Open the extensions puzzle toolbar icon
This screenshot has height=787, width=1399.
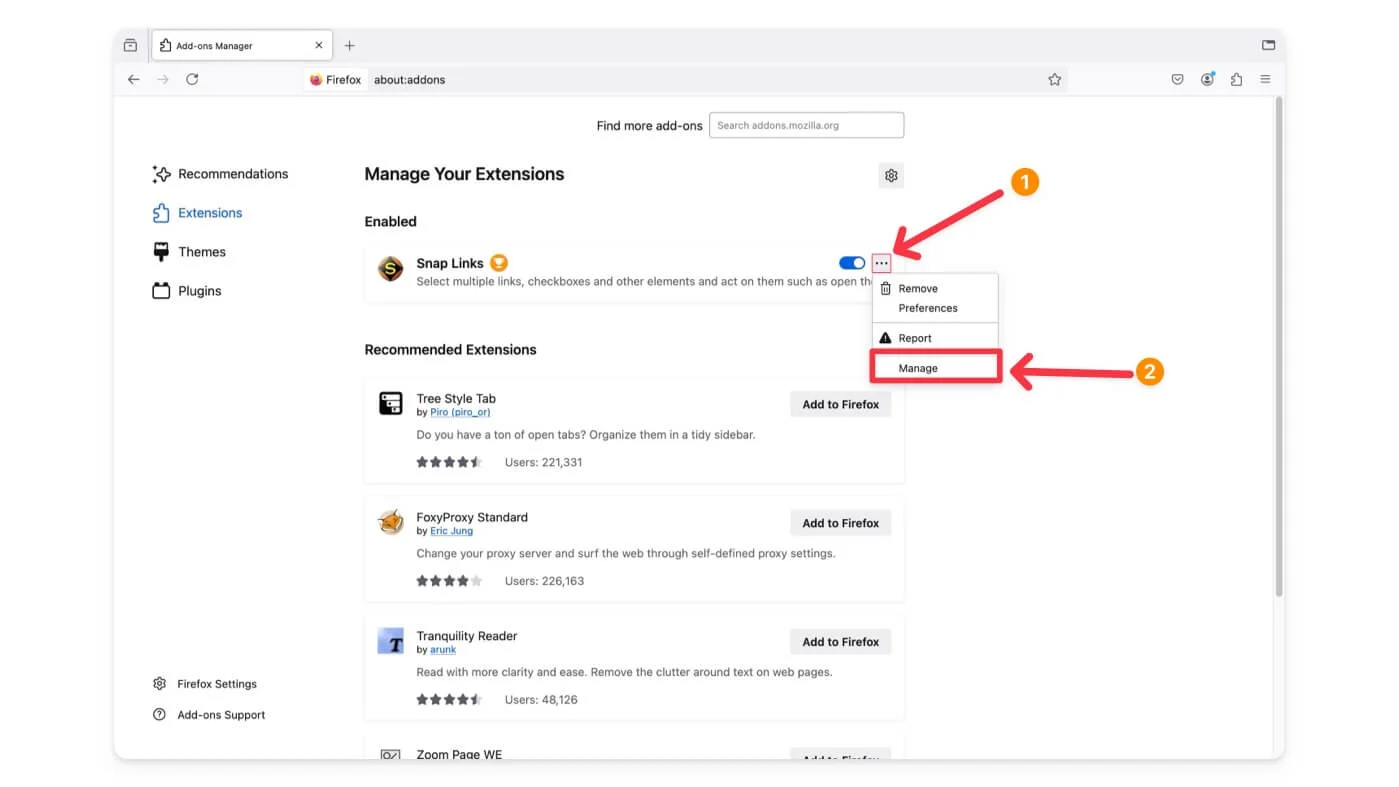coord(1236,80)
